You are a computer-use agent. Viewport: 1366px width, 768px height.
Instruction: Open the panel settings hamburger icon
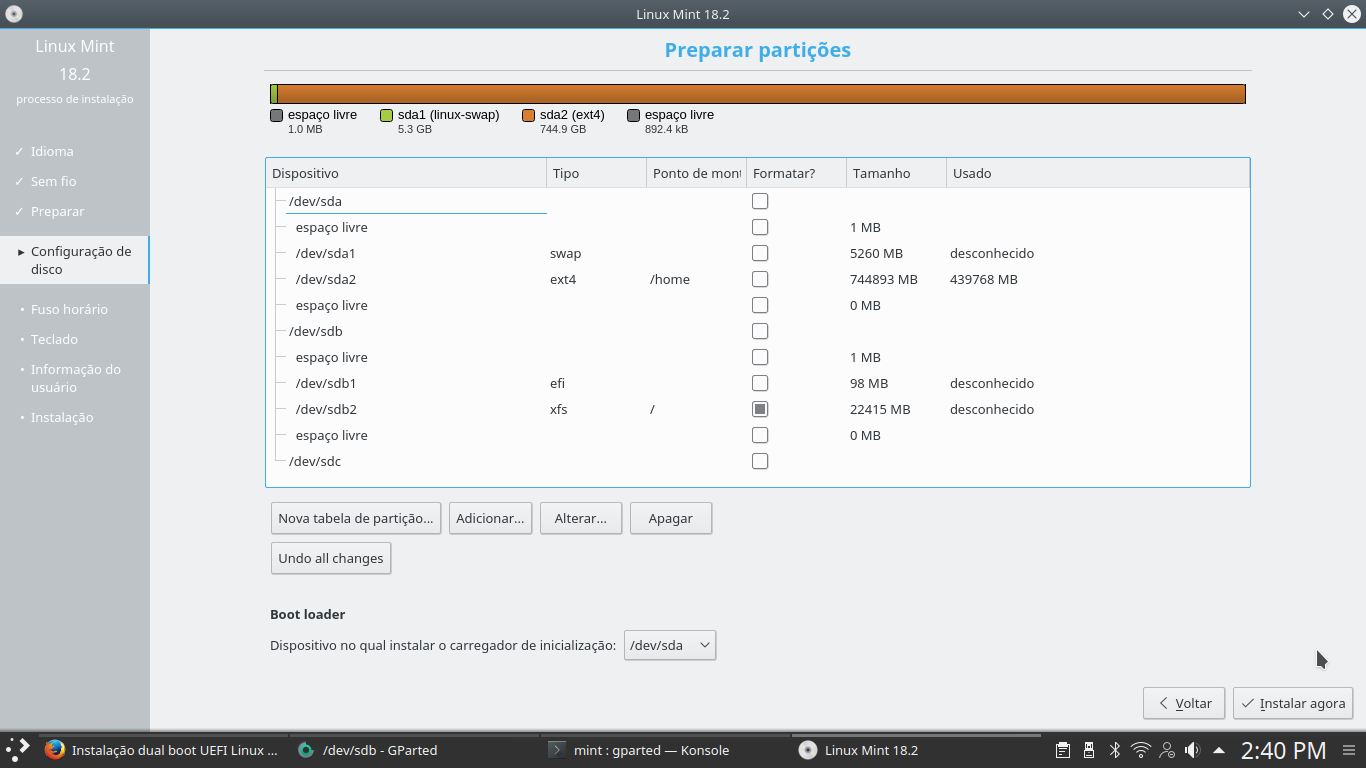(x=1350, y=750)
